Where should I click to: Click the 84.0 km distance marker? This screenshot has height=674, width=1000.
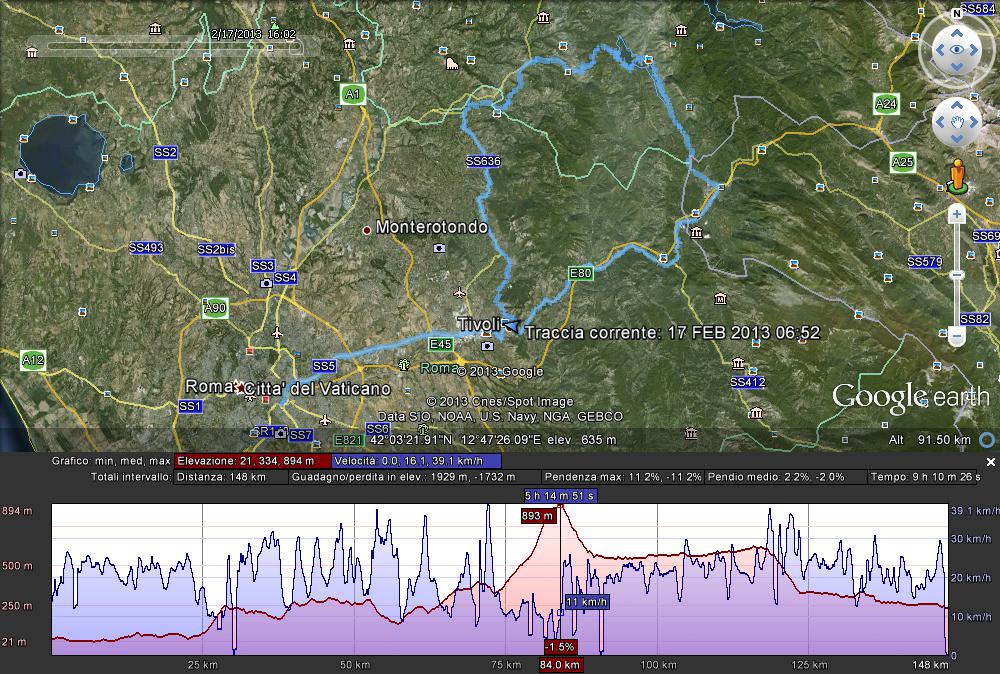point(559,665)
